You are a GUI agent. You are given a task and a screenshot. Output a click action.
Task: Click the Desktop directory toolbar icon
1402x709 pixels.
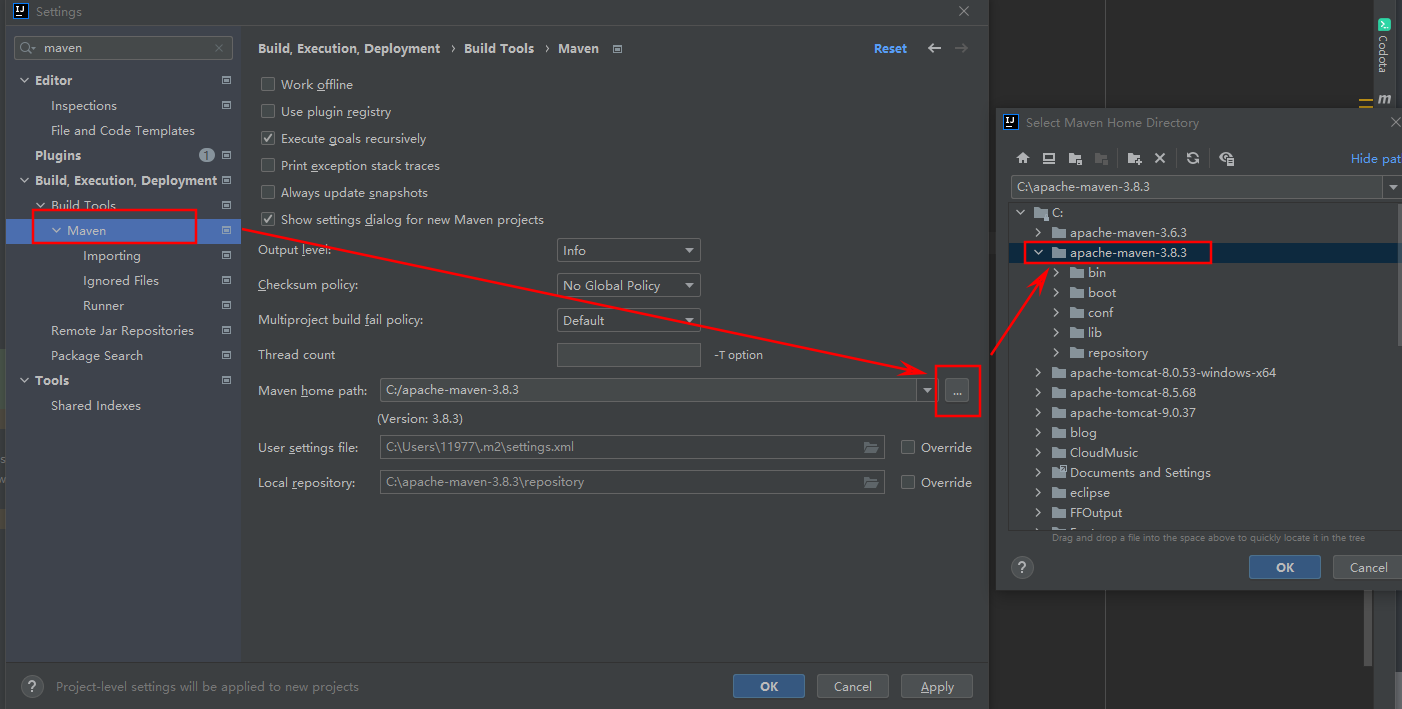coord(1048,158)
